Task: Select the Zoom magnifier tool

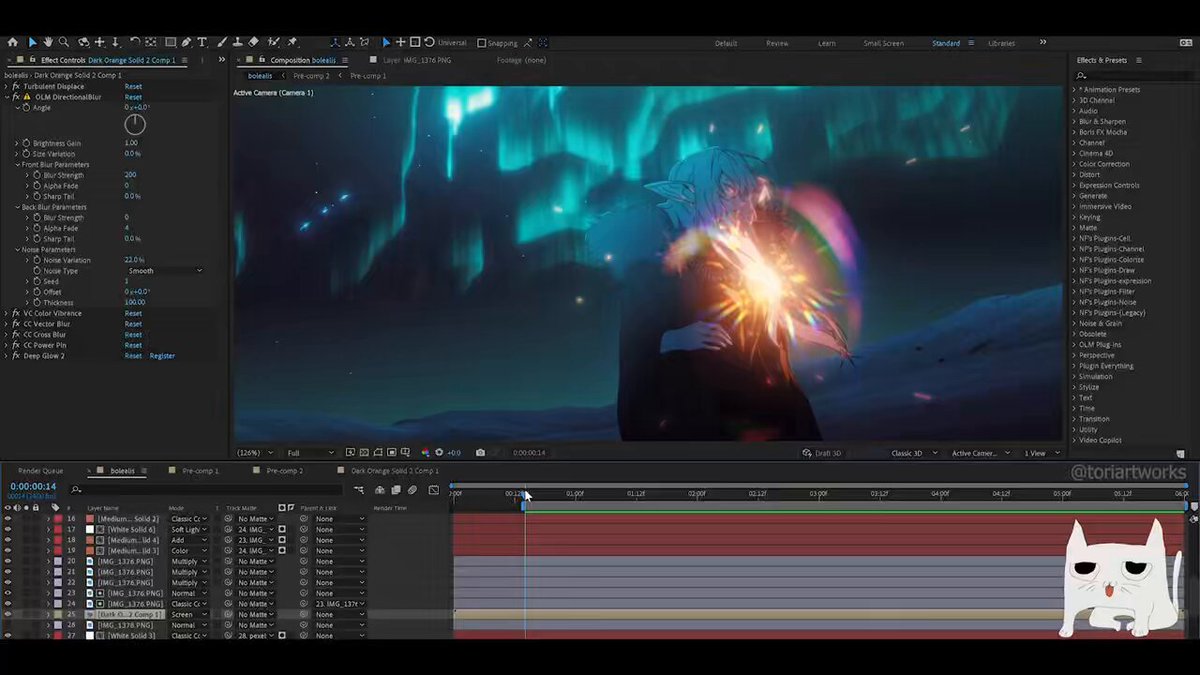Action: tap(63, 43)
